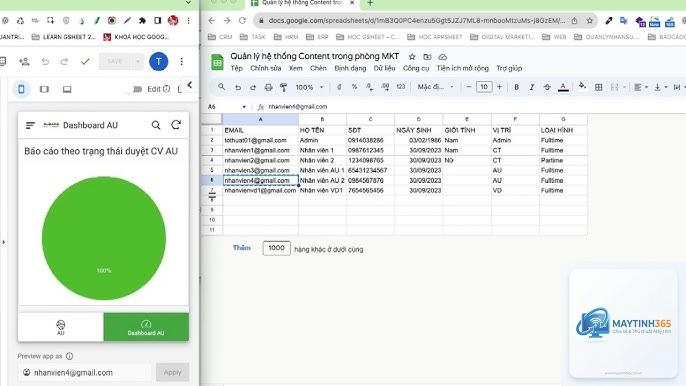Screen dimensions: 686x386
Task: Open the Tệp menu in Google Sheets
Action: (237, 68)
